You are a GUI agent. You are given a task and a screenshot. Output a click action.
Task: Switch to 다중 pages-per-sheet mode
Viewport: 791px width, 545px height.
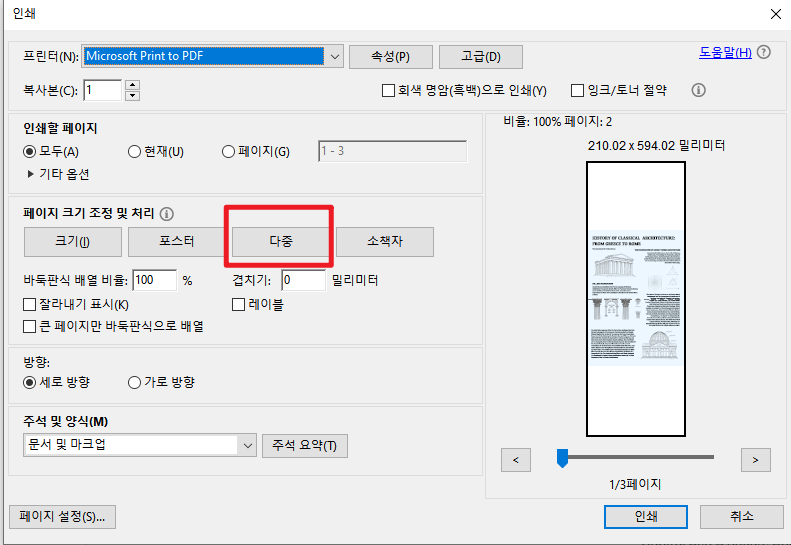pyautogui.click(x=280, y=242)
